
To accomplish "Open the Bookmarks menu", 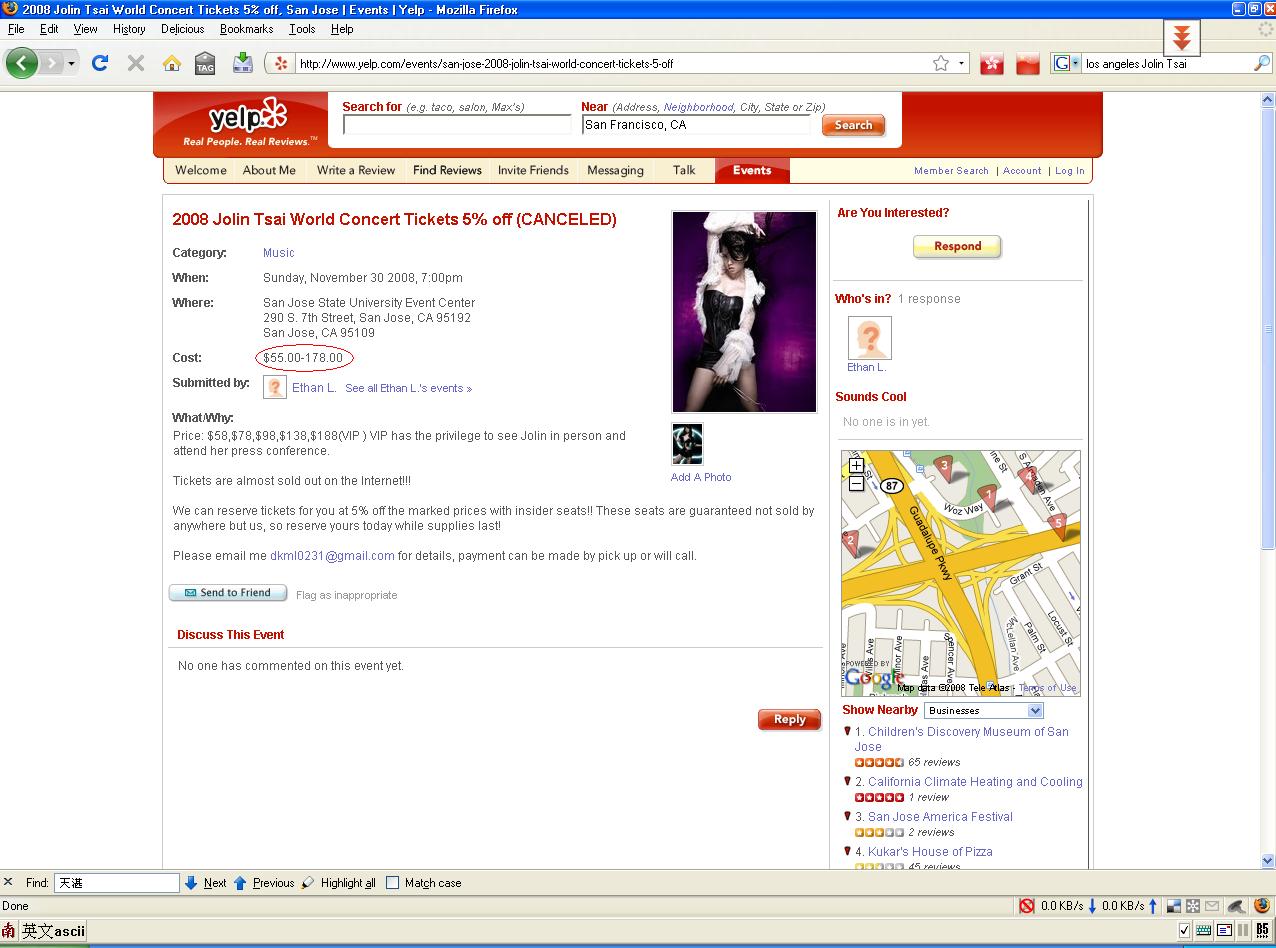I will pos(246,29).
